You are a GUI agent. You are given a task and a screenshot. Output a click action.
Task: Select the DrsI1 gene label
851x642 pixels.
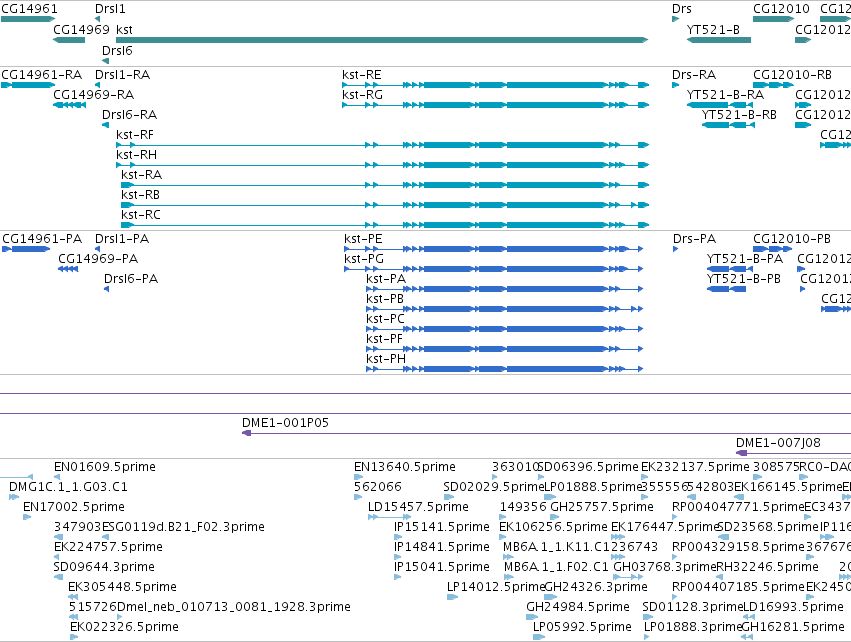tap(110, 9)
